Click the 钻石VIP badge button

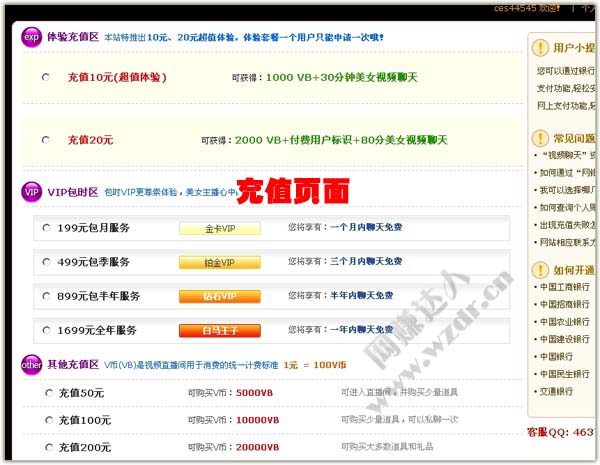click(220, 296)
